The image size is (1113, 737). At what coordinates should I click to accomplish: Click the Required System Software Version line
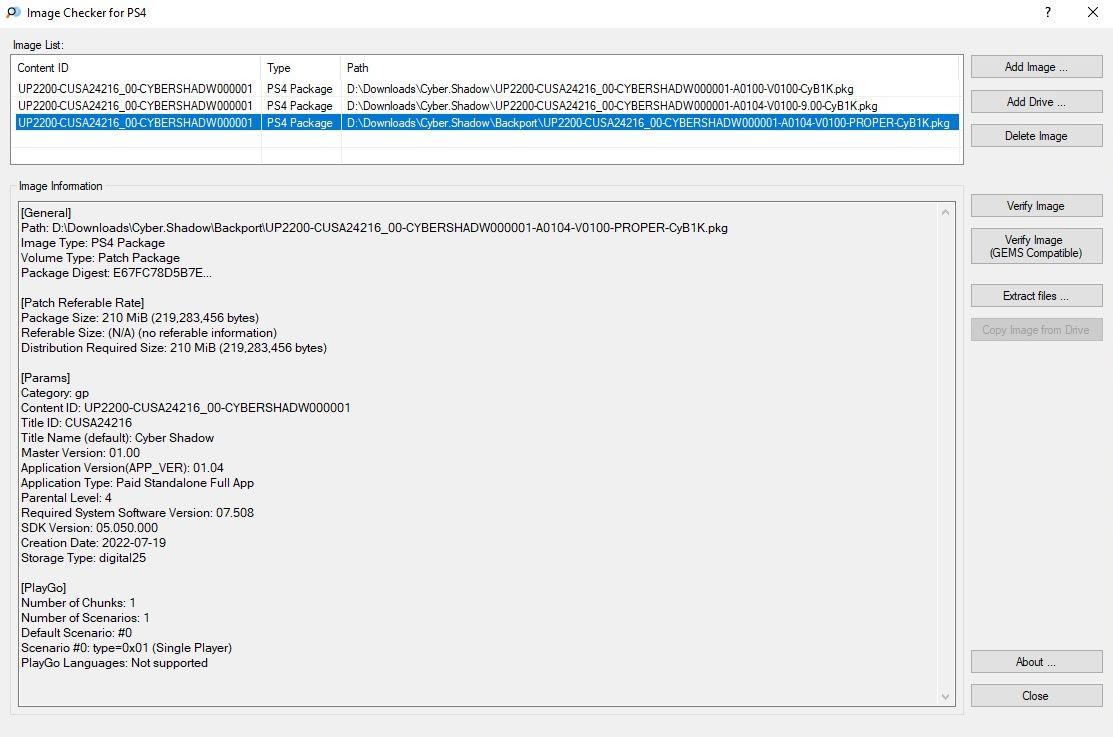pos(137,513)
